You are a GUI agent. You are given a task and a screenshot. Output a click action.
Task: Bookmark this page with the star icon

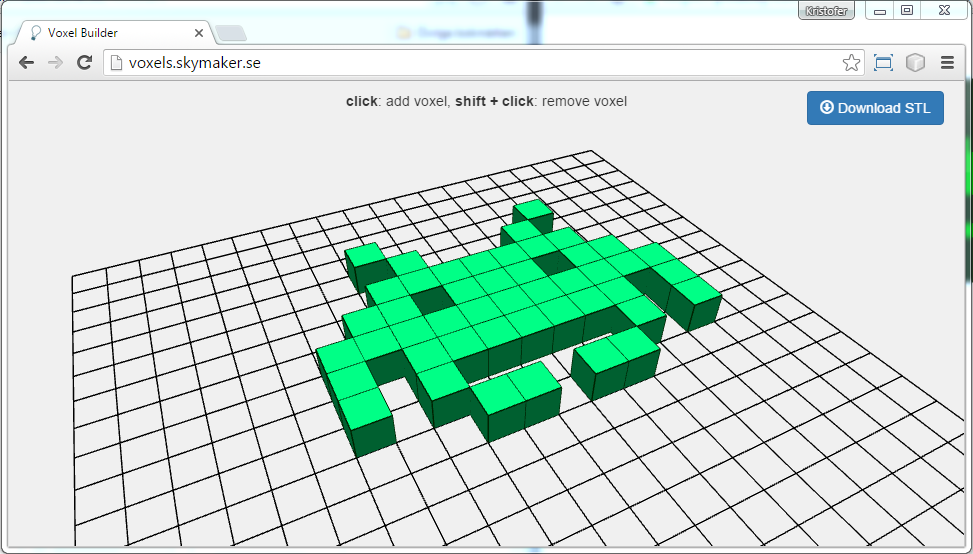tap(851, 63)
